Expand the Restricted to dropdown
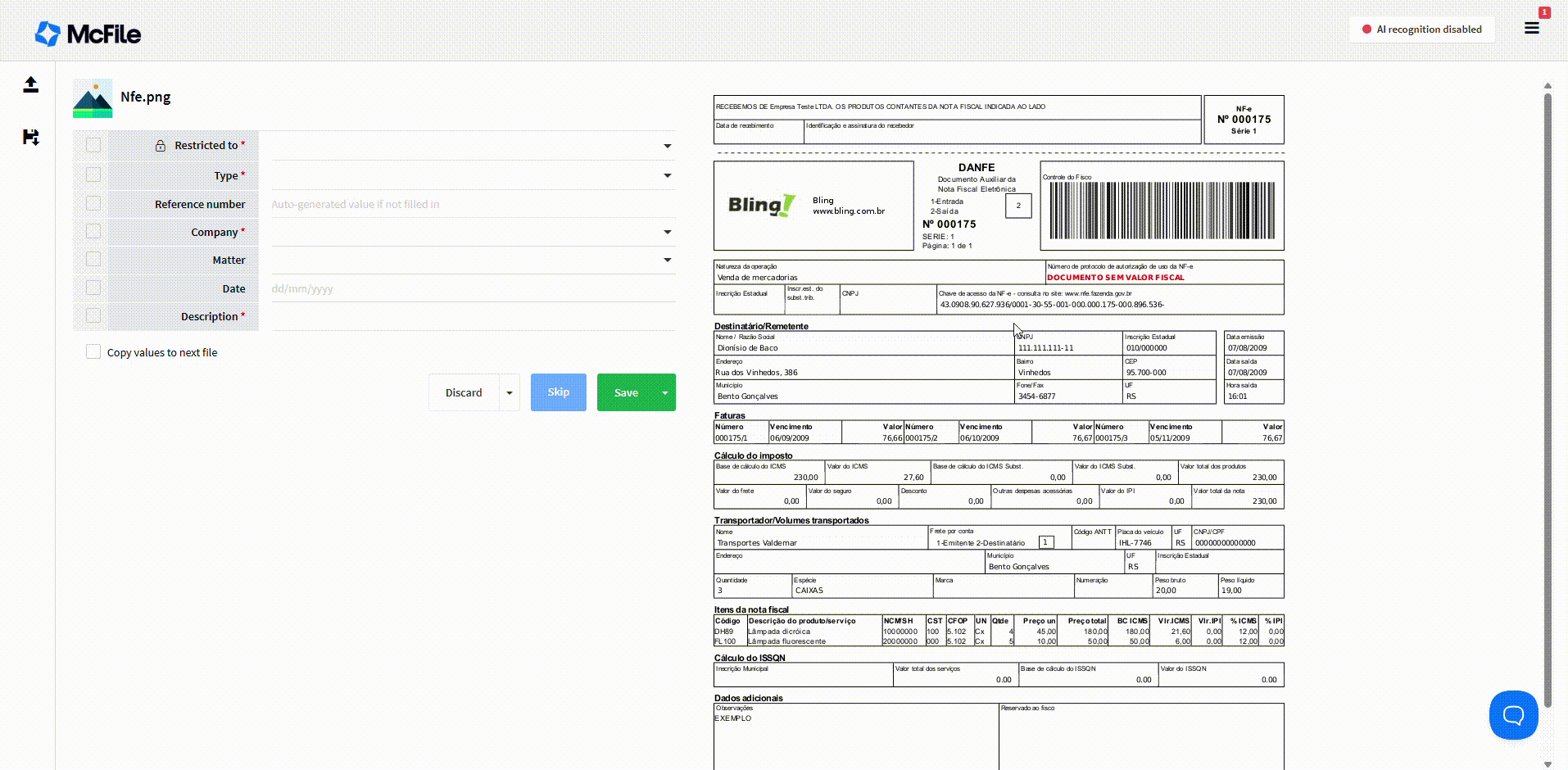This screenshot has height=770, width=1568. point(667,146)
